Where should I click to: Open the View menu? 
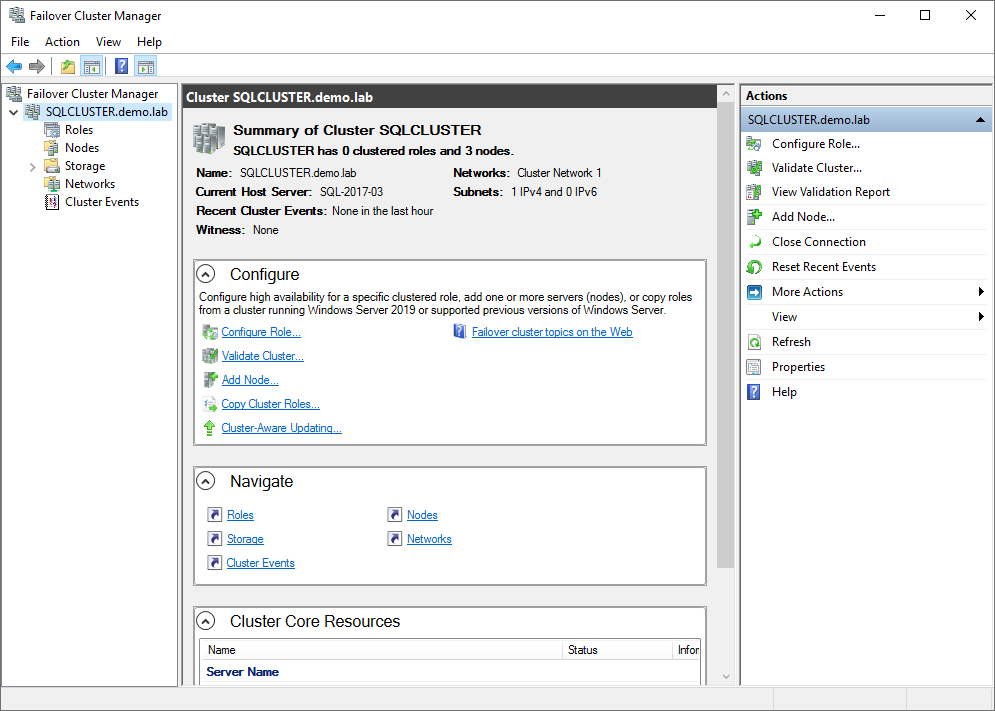(x=108, y=42)
